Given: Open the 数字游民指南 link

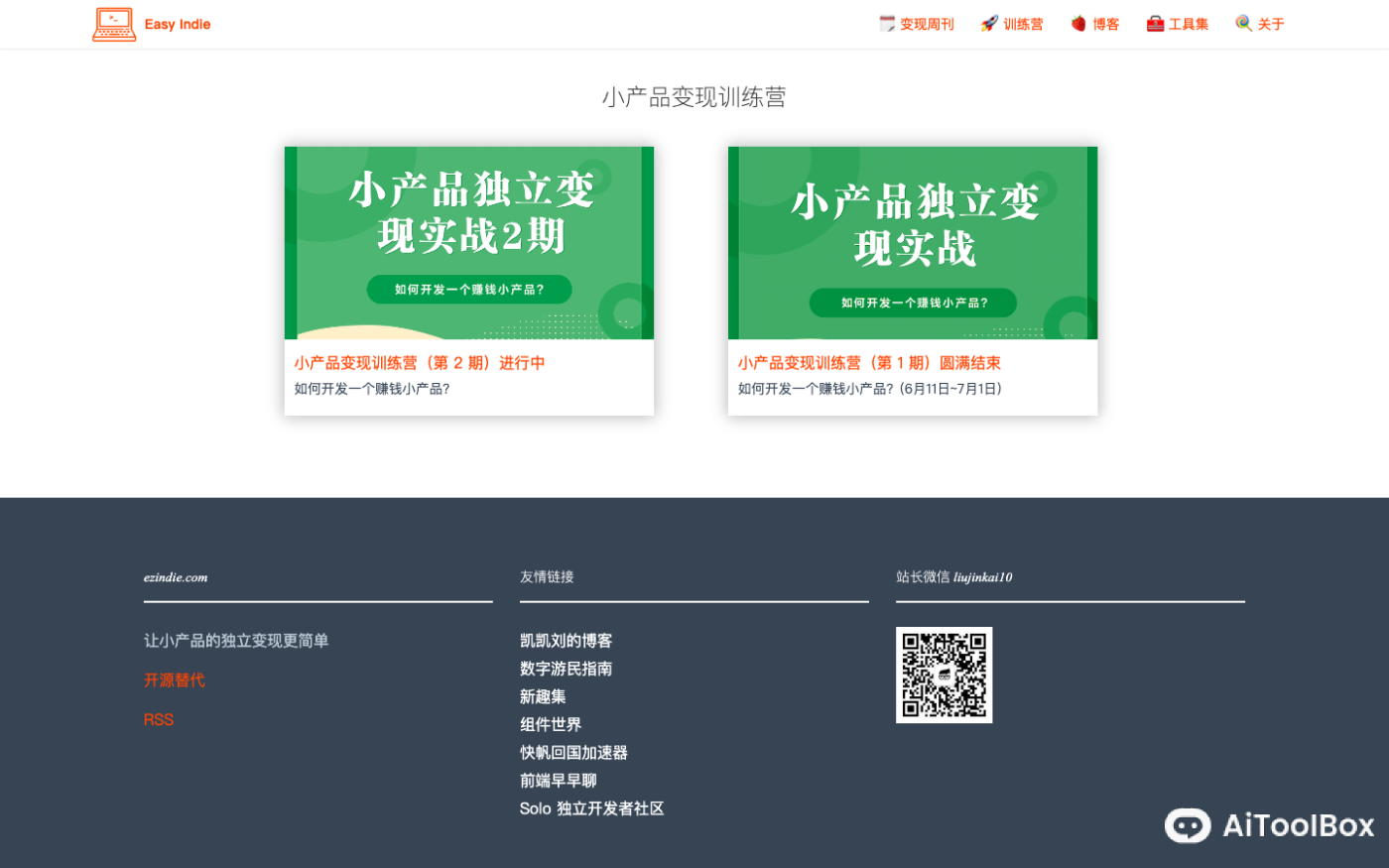Looking at the screenshot, I should coord(565,669).
